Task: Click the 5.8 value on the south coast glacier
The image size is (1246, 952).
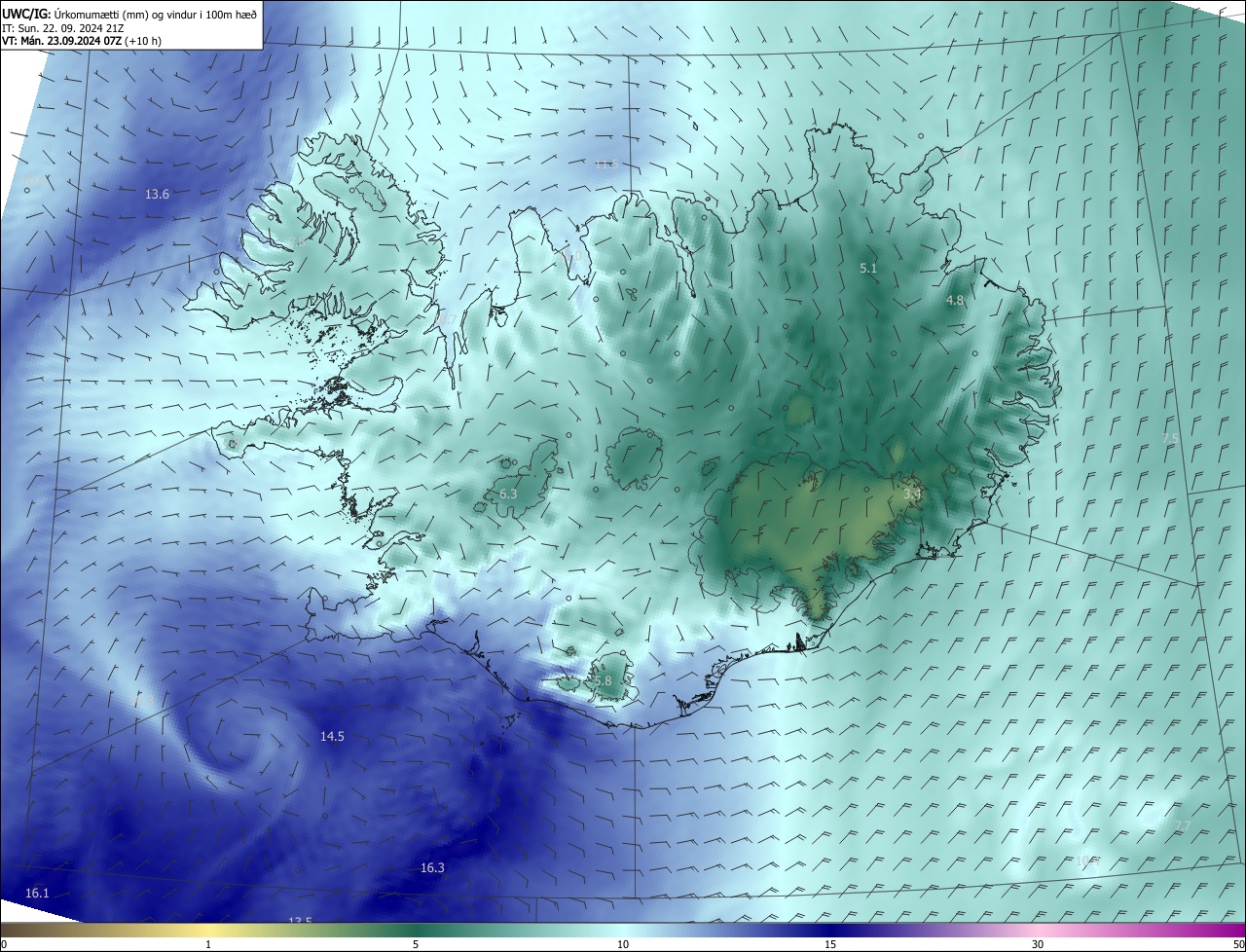Action: coord(603,681)
